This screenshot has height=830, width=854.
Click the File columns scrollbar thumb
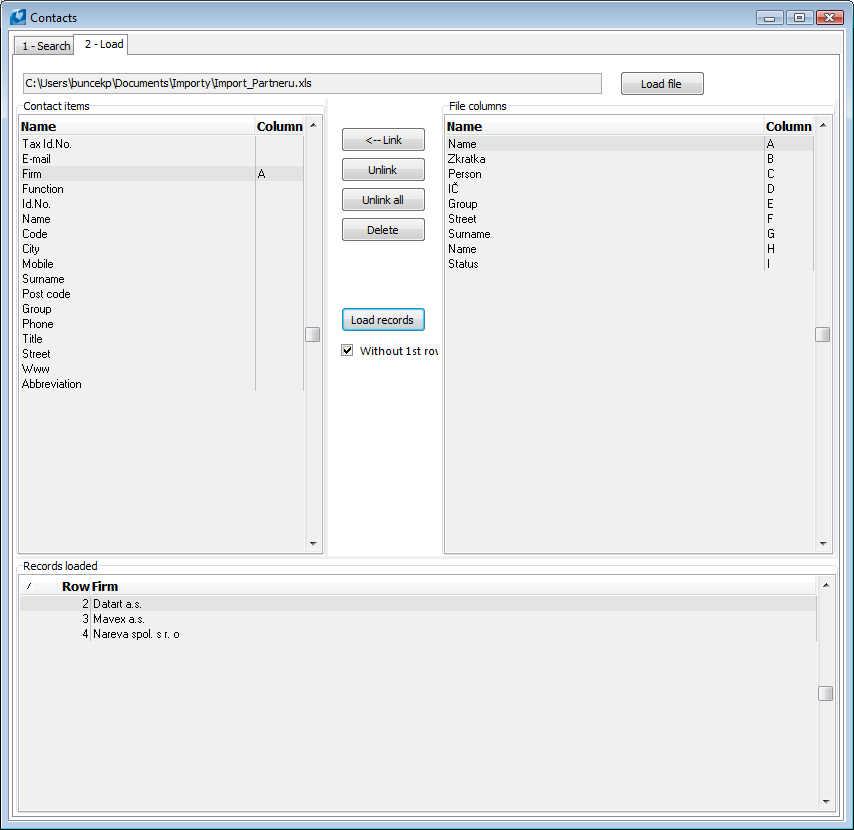pyautogui.click(x=822, y=334)
